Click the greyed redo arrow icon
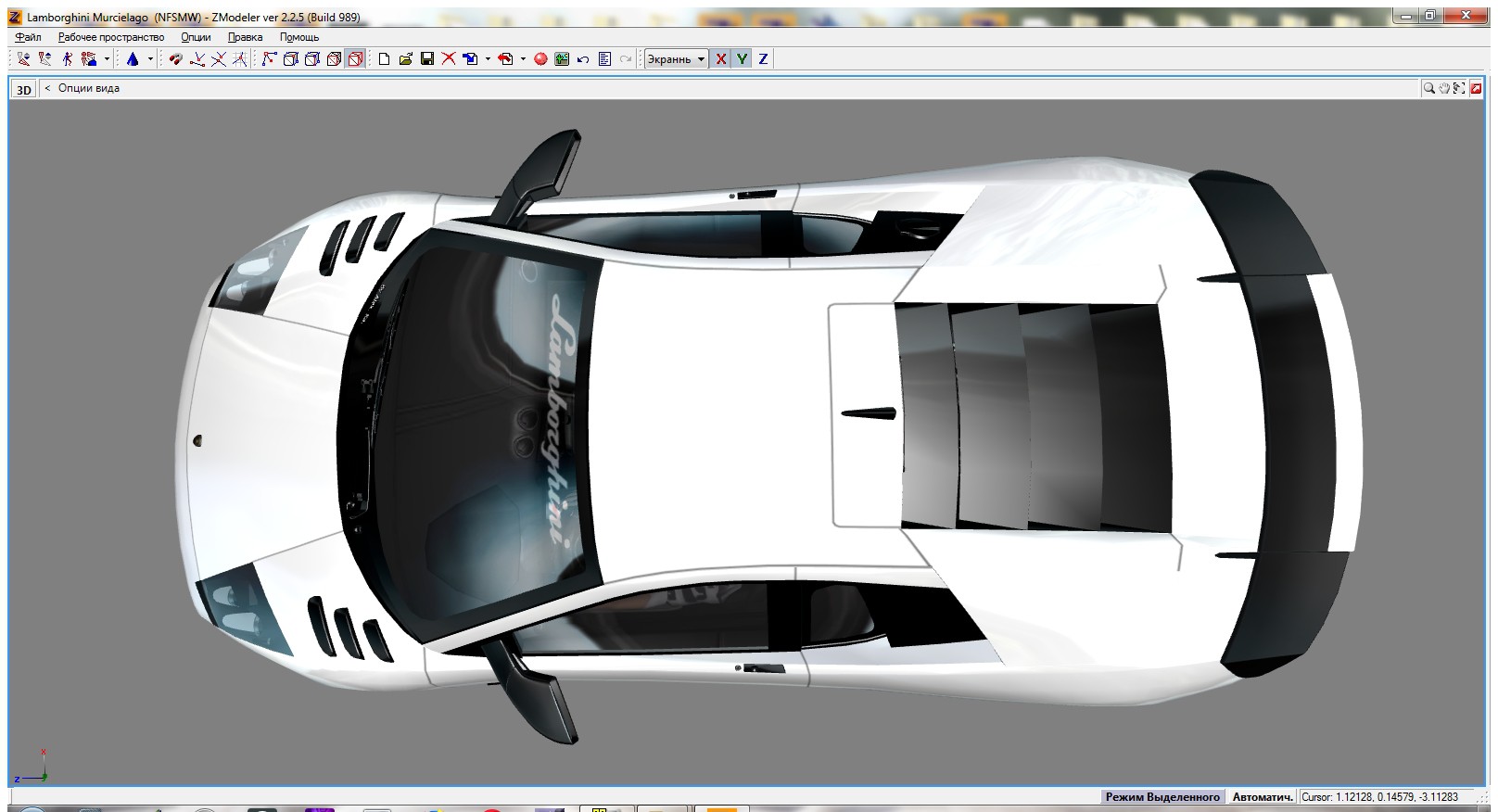Image resolution: width=1498 pixels, height=812 pixels. click(x=626, y=59)
